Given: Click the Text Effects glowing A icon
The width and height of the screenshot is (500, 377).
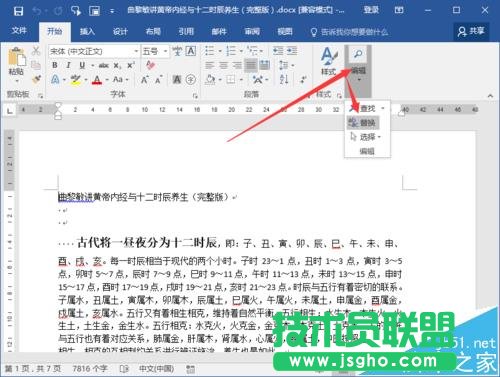Looking at the screenshot, I should pos(55,79).
